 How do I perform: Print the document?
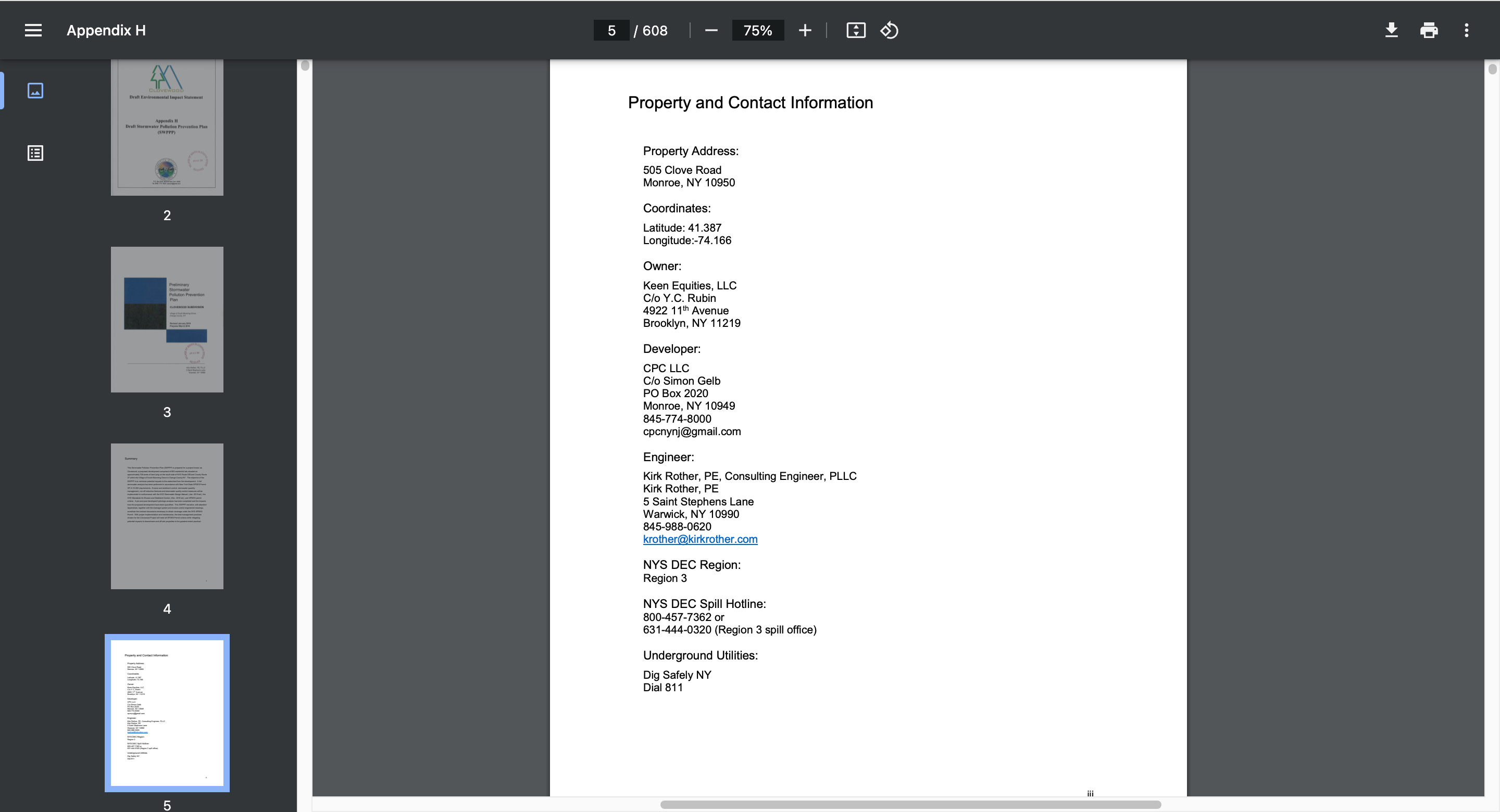click(x=1429, y=30)
